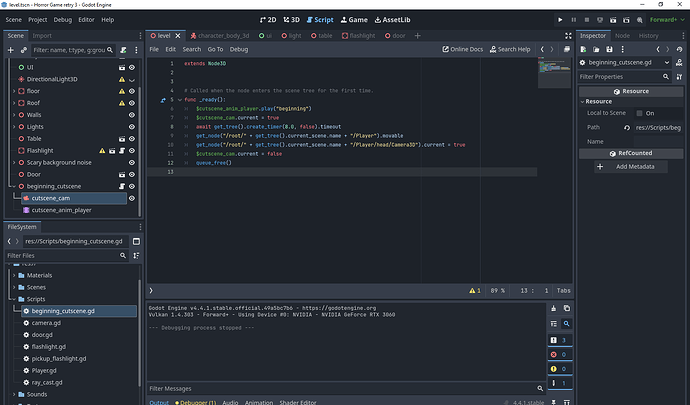Screen dimensions: 690x405
Task: Open Shader Editor bottom panel
Action: 298,402
